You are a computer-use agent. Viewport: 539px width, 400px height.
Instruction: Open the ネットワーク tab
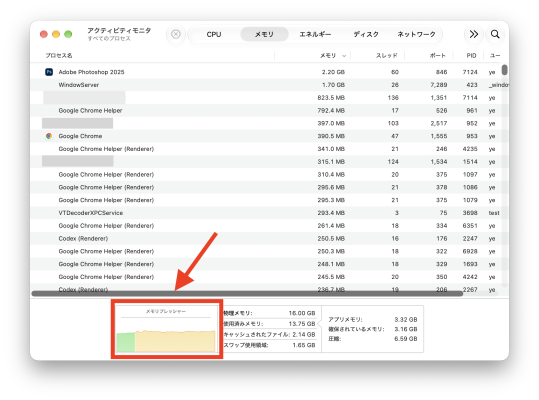(x=416, y=34)
